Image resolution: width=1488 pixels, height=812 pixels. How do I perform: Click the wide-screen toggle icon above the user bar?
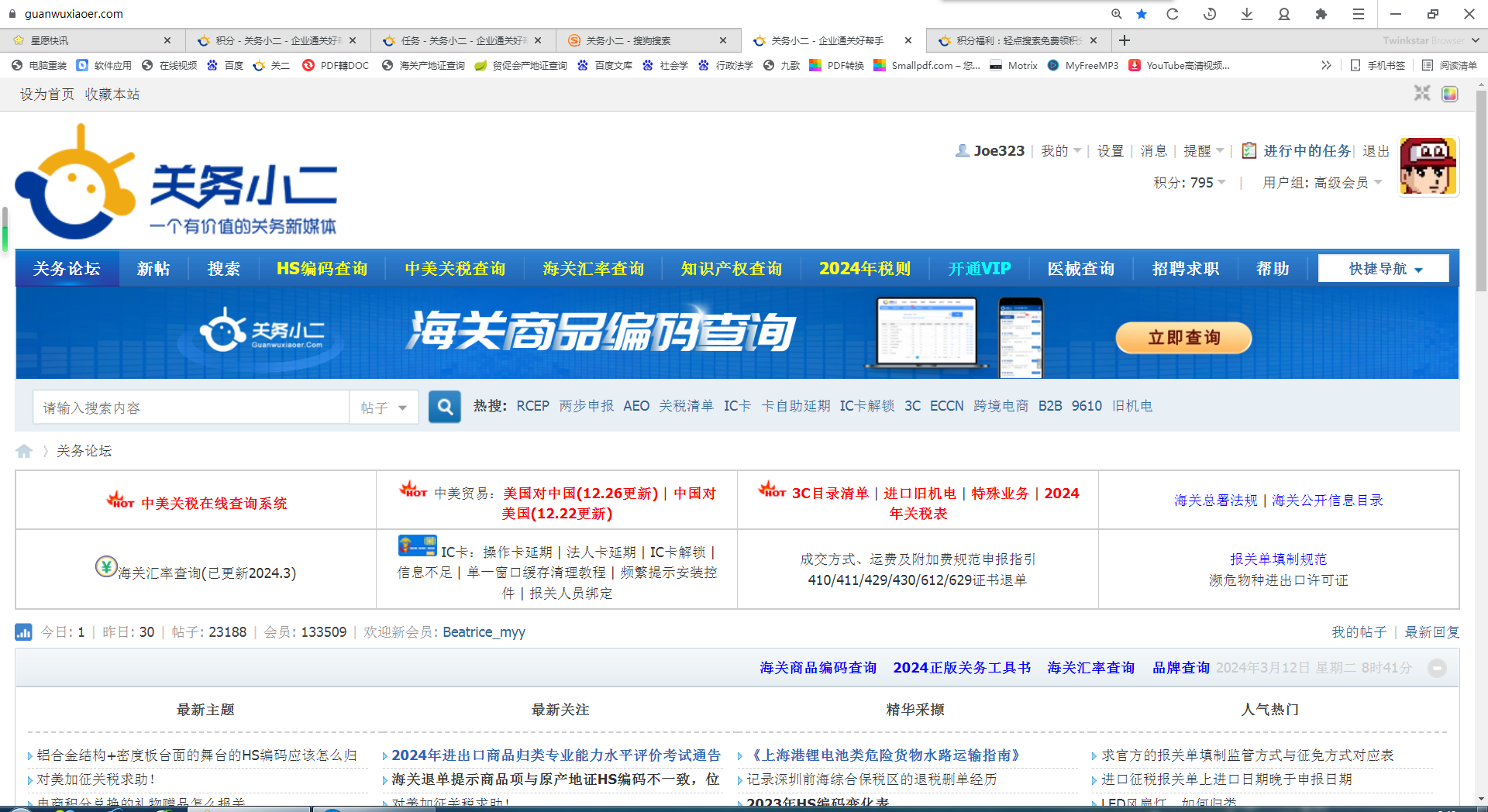coord(1422,94)
